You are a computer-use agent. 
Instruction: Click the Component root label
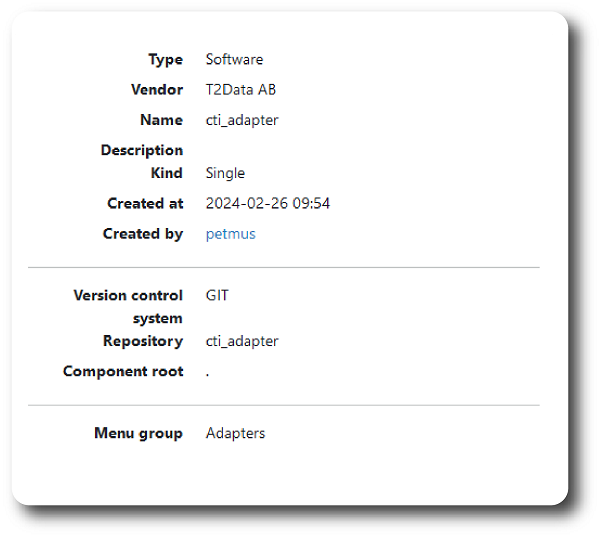pyautogui.click(x=123, y=371)
